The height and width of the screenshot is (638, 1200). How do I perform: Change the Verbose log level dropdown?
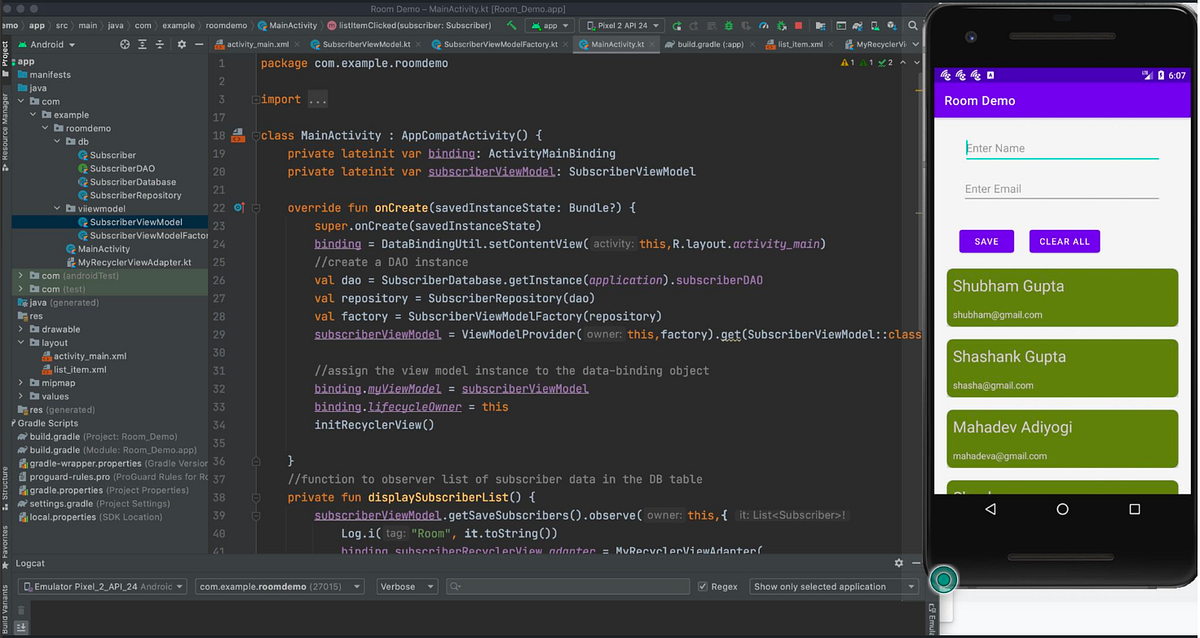click(405, 586)
